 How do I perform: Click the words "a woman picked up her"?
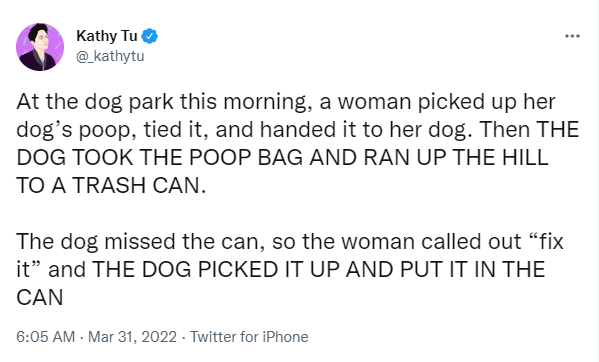pos(437,102)
